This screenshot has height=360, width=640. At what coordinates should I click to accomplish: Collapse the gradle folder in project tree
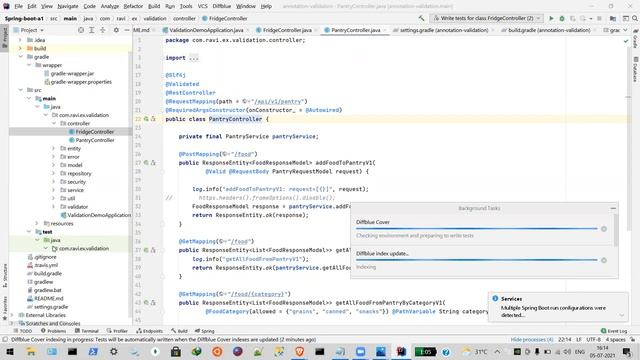click(x=20, y=57)
